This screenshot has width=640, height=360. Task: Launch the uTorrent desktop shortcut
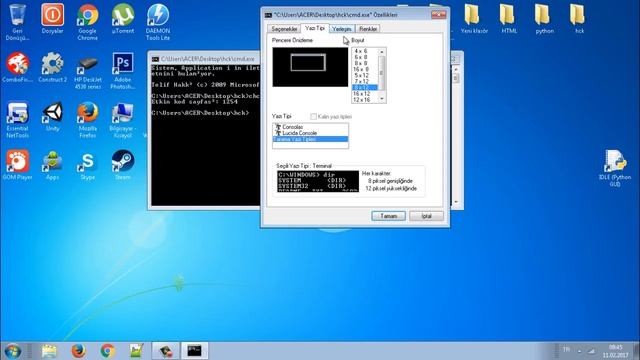[x=123, y=18]
